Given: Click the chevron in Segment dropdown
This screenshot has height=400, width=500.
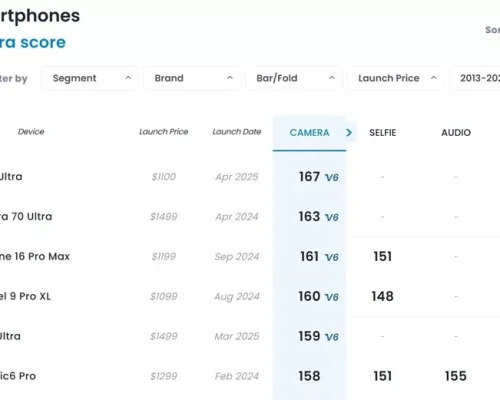Looking at the screenshot, I should 128,78.
